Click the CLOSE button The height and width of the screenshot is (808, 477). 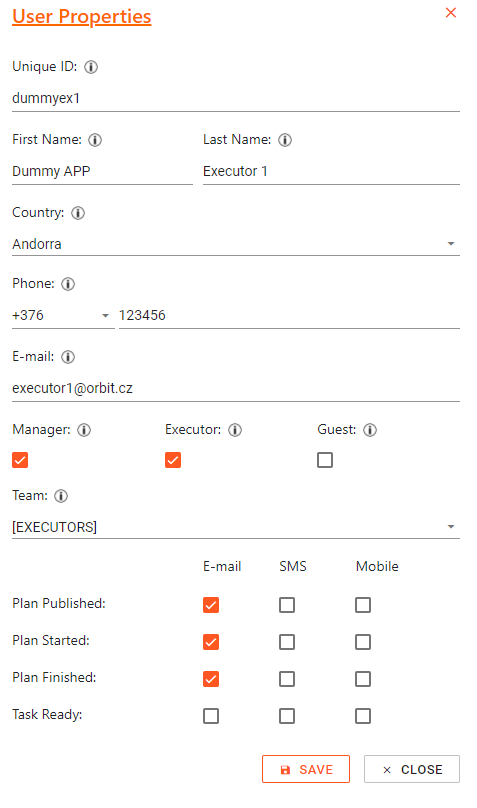[412, 769]
